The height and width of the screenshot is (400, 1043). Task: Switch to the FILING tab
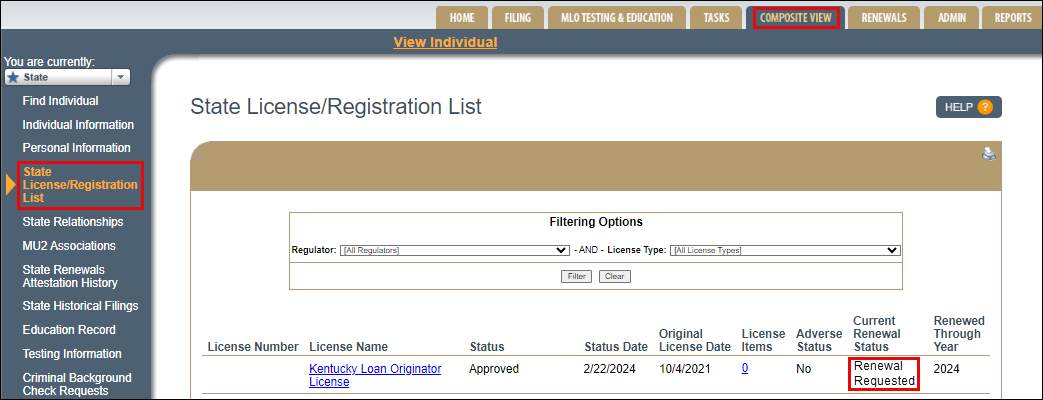click(518, 18)
